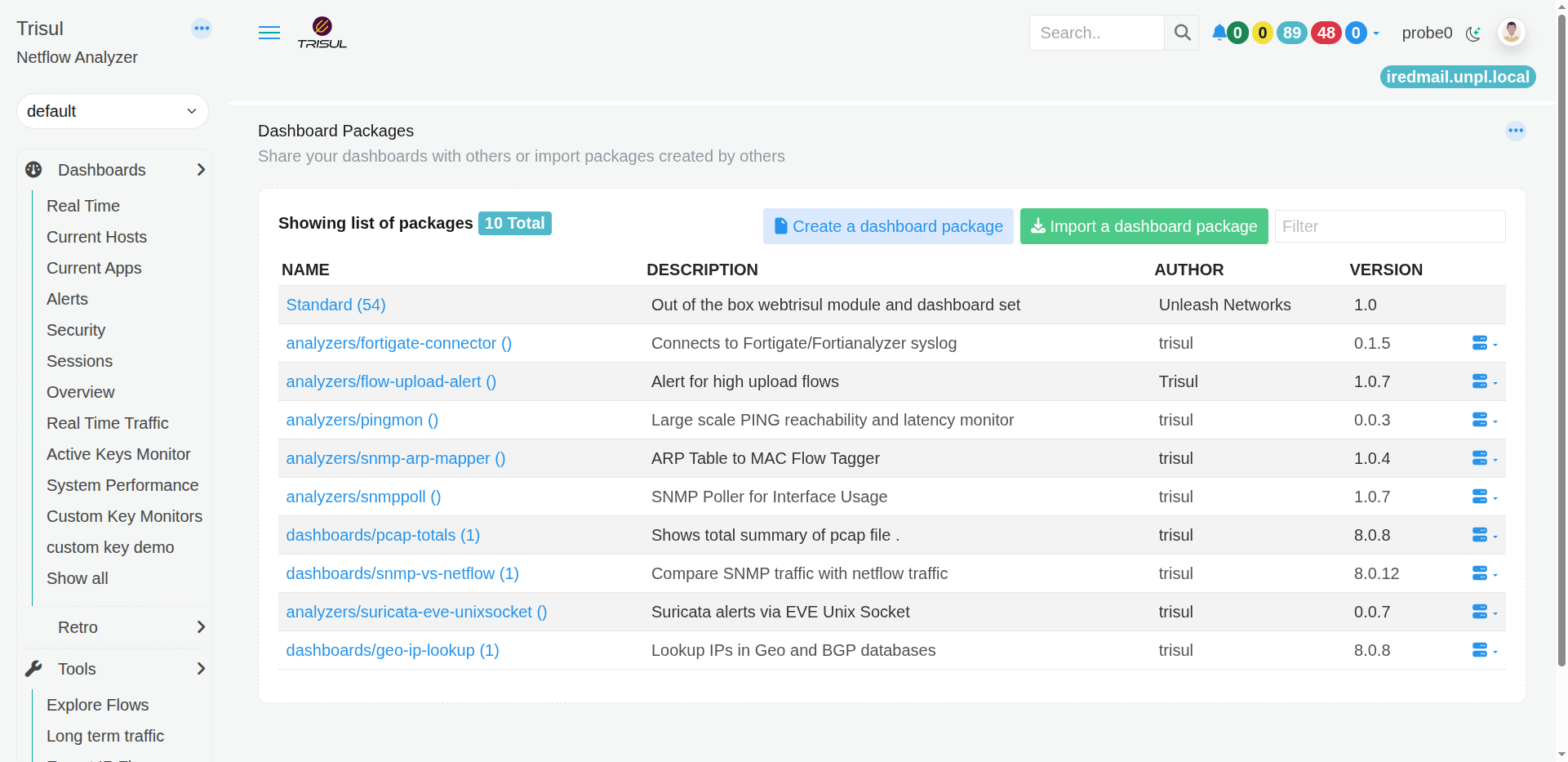
Task: Open the Dashboard Packages ellipsis options icon
Action: [1516, 131]
